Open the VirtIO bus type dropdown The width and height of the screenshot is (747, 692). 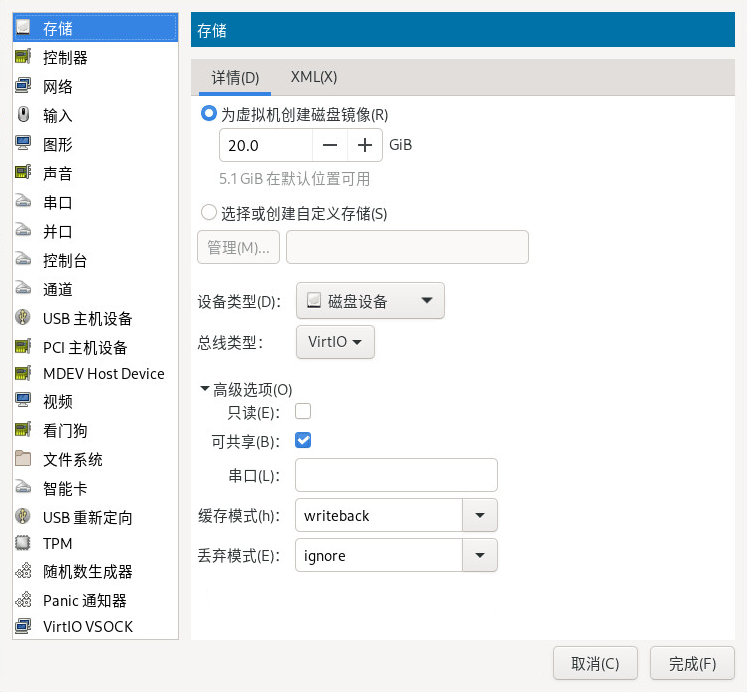335,342
